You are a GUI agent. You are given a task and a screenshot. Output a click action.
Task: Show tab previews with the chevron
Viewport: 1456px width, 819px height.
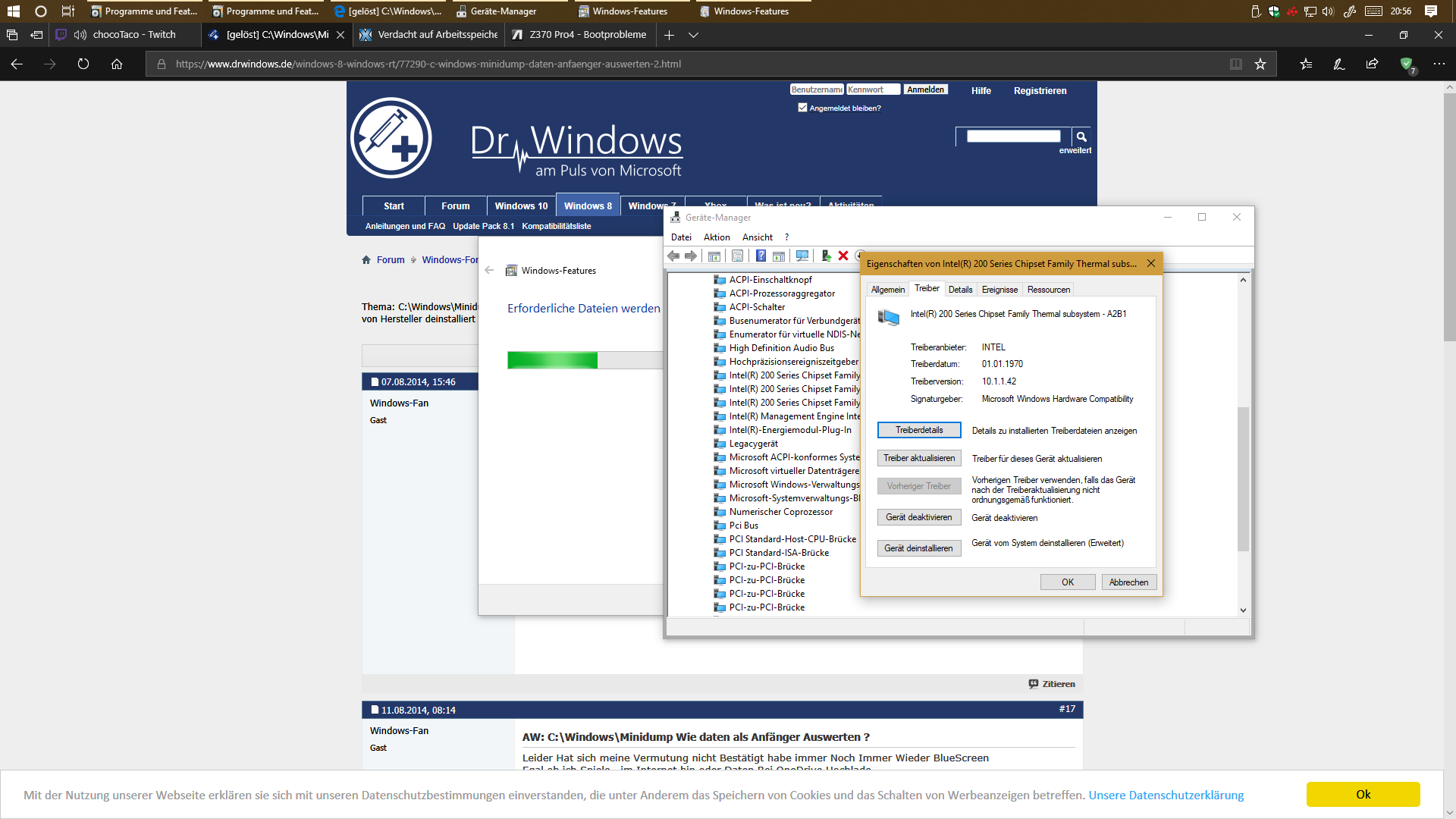(693, 35)
